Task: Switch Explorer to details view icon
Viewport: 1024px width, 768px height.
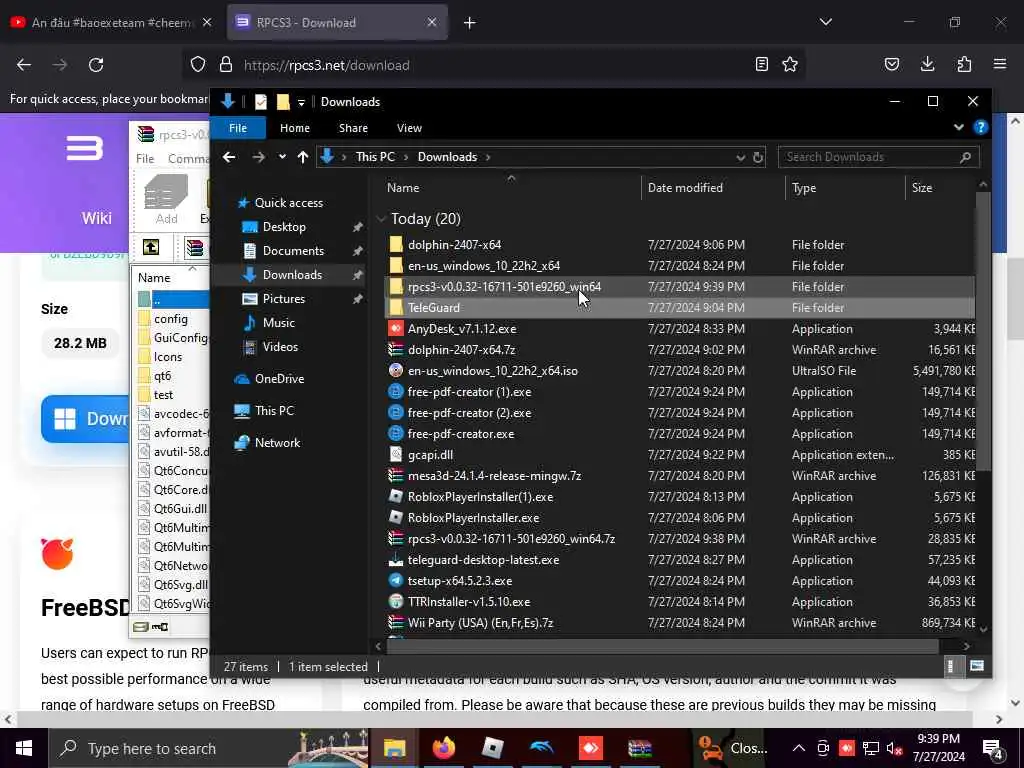Action: point(952,666)
